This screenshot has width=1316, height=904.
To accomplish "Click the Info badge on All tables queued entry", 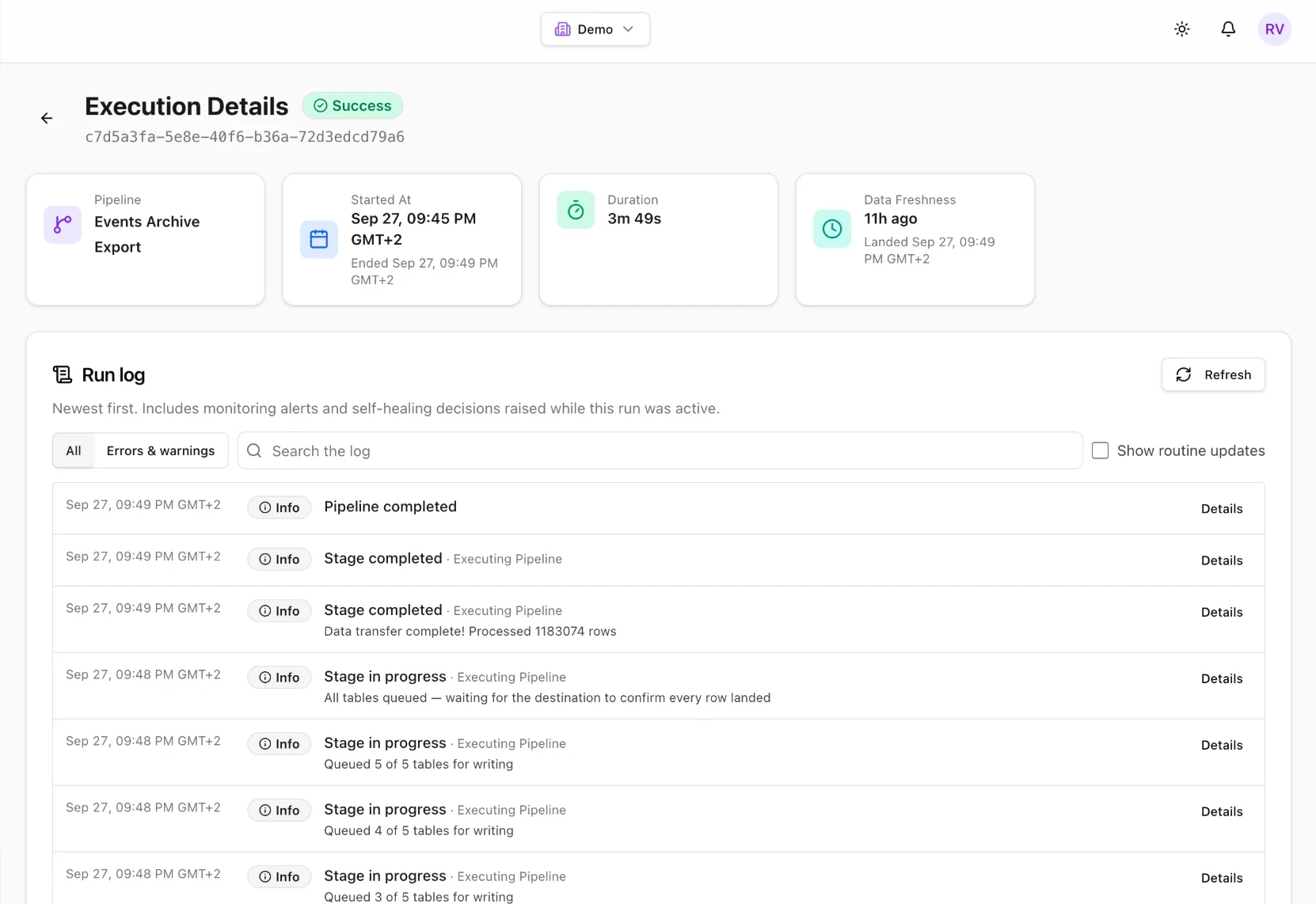I will pos(280,678).
